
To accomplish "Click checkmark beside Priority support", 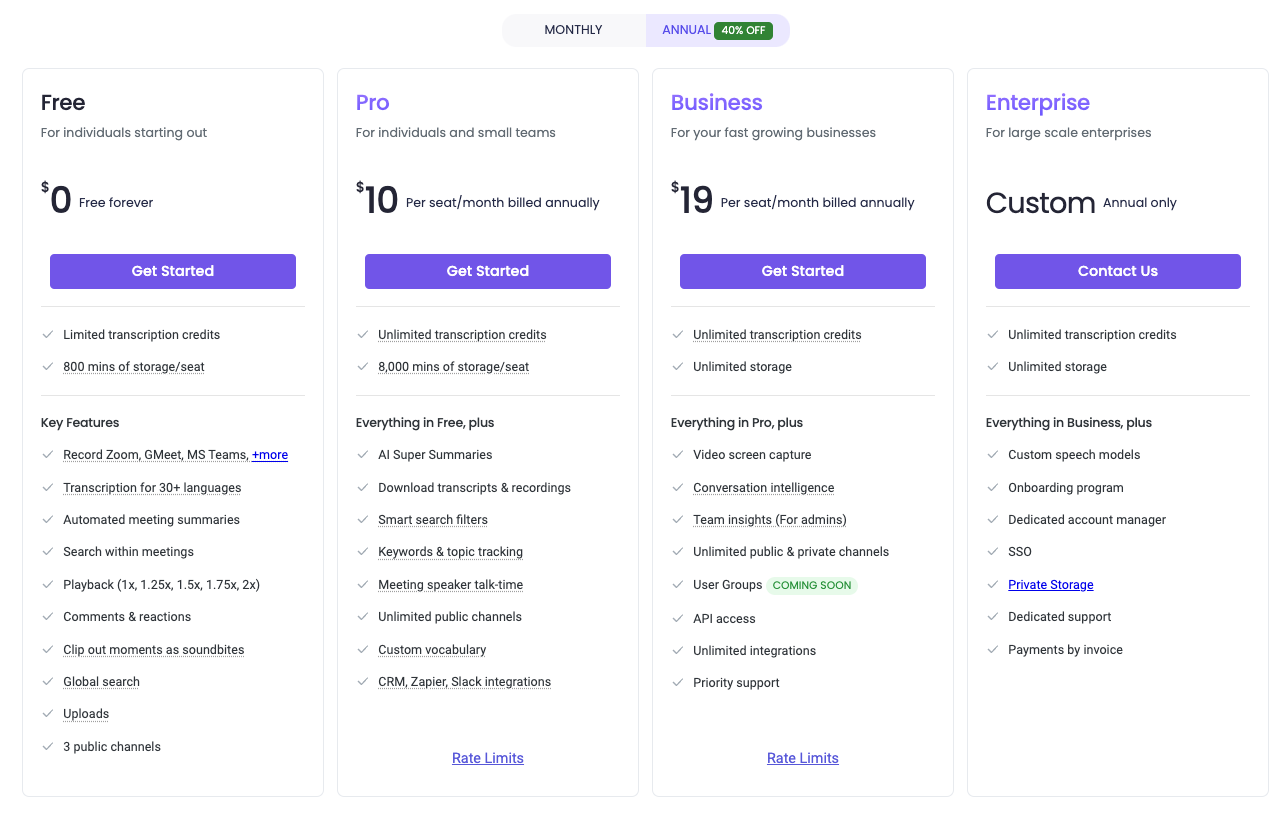I will [678, 683].
